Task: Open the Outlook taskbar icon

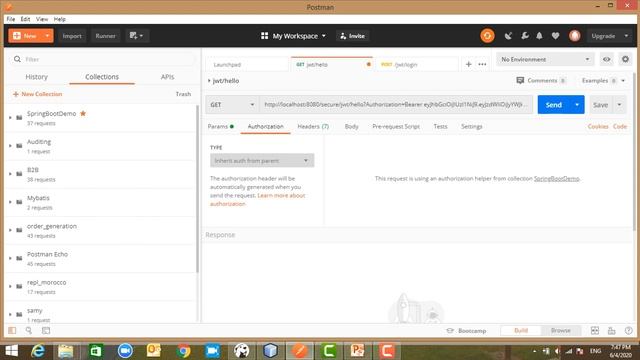Action: (x=154, y=351)
